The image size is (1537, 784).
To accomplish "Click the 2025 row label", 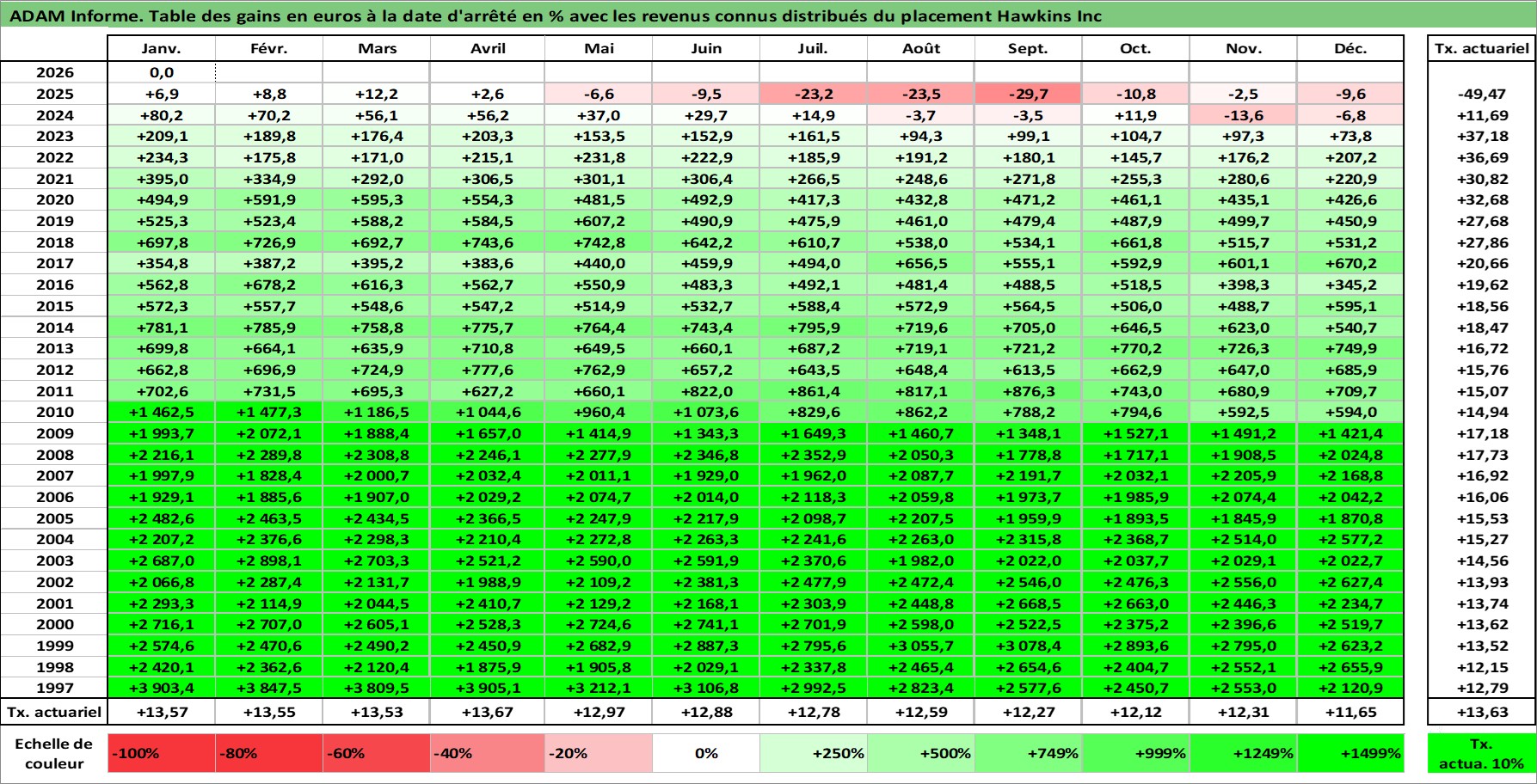I will (x=54, y=94).
